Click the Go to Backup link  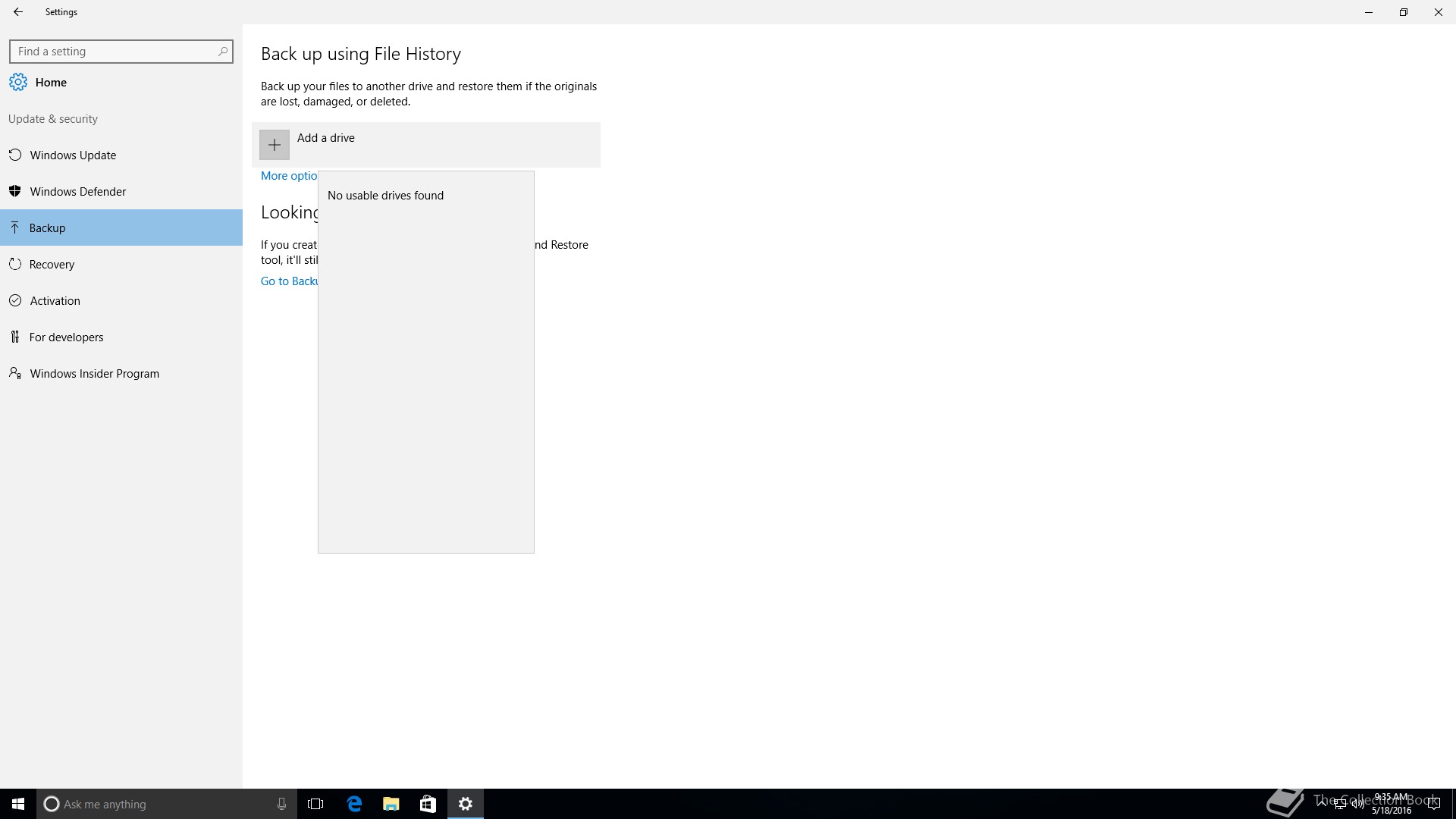pos(289,281)
